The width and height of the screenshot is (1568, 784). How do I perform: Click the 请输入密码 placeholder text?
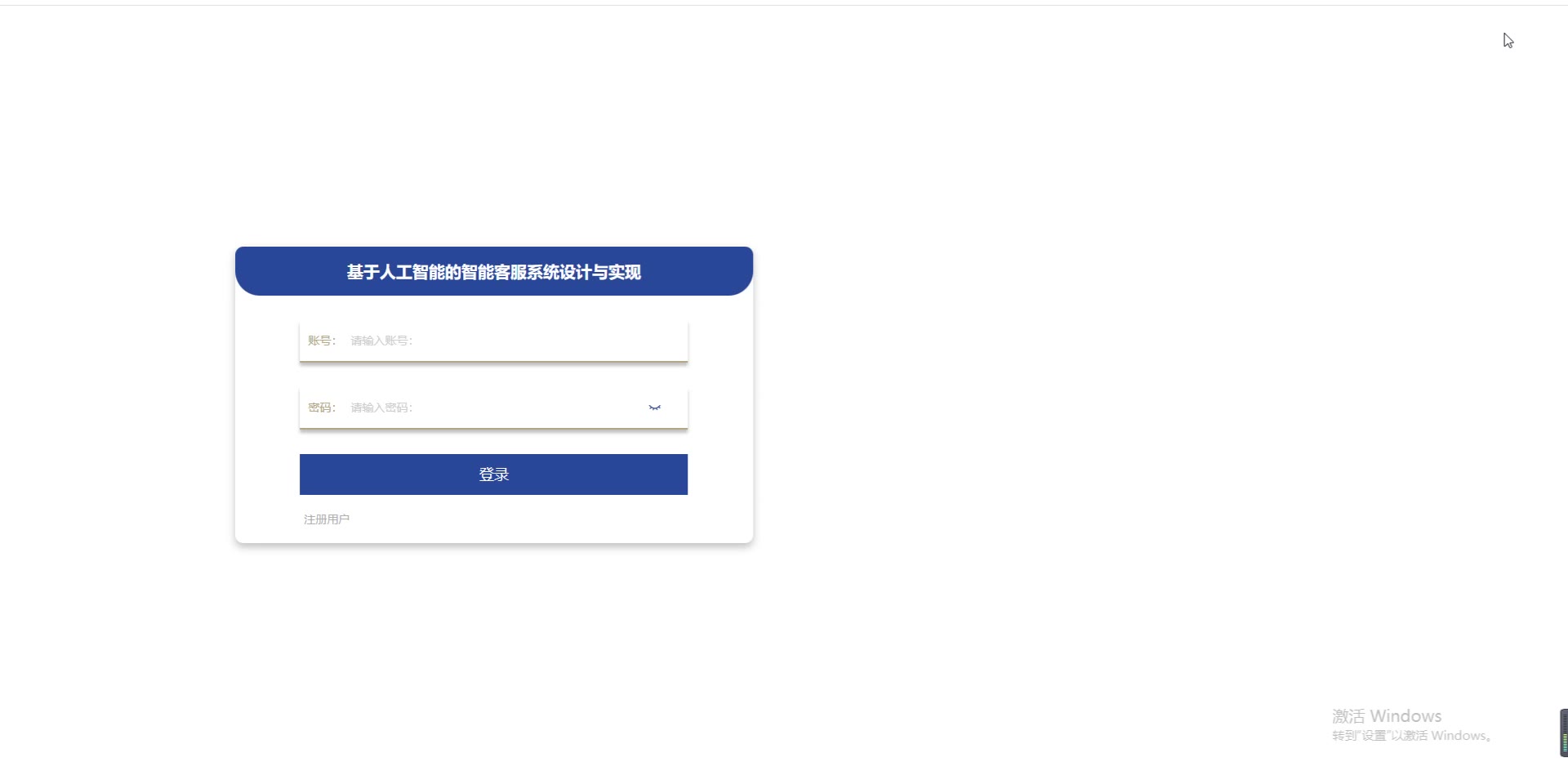tap(381, 408)
